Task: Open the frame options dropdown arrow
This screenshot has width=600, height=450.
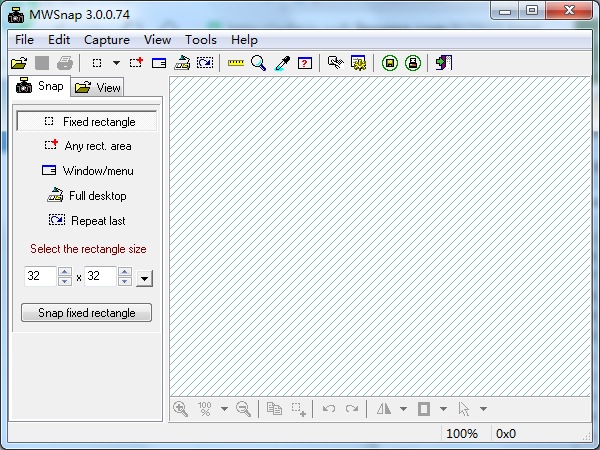Action: pyautogui.click(x=443, y=409)
